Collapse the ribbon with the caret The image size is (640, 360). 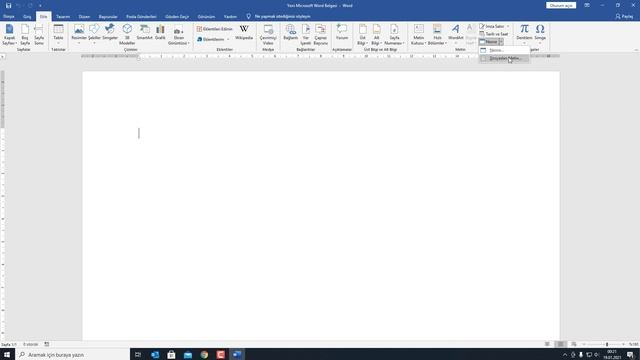pos(636,50)
